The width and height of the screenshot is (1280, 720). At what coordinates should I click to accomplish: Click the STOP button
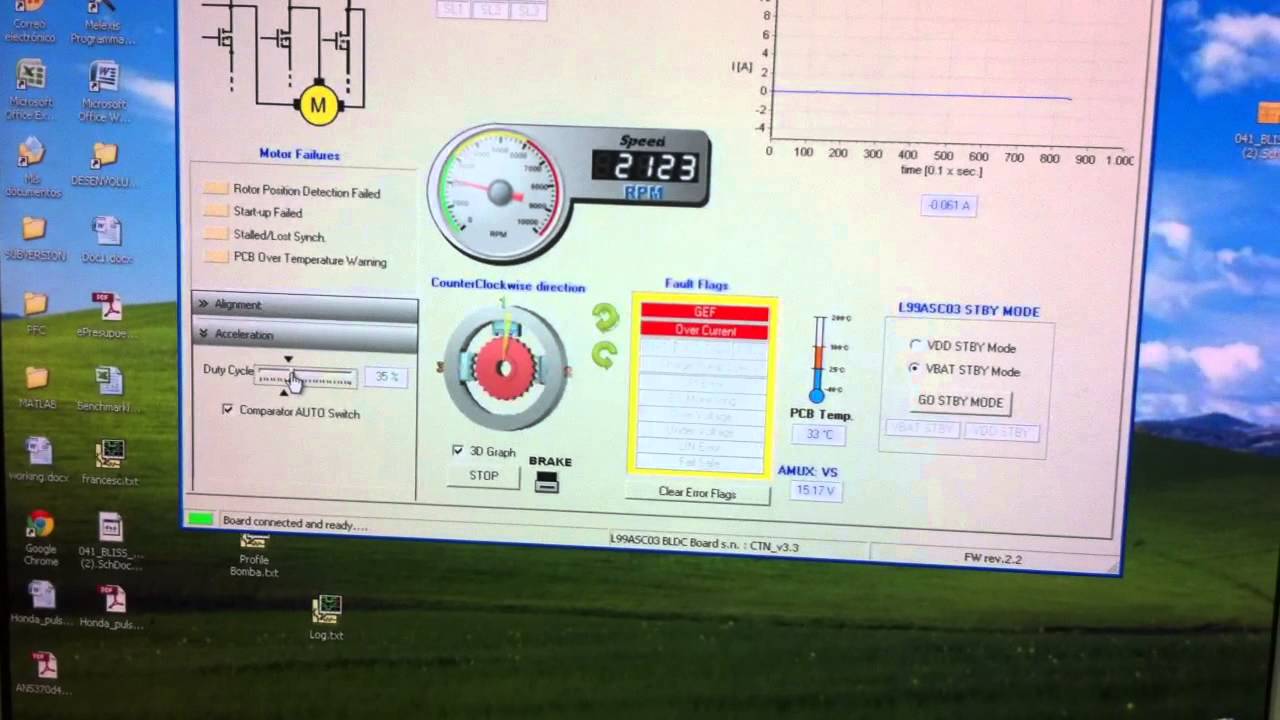pos(484,476)
